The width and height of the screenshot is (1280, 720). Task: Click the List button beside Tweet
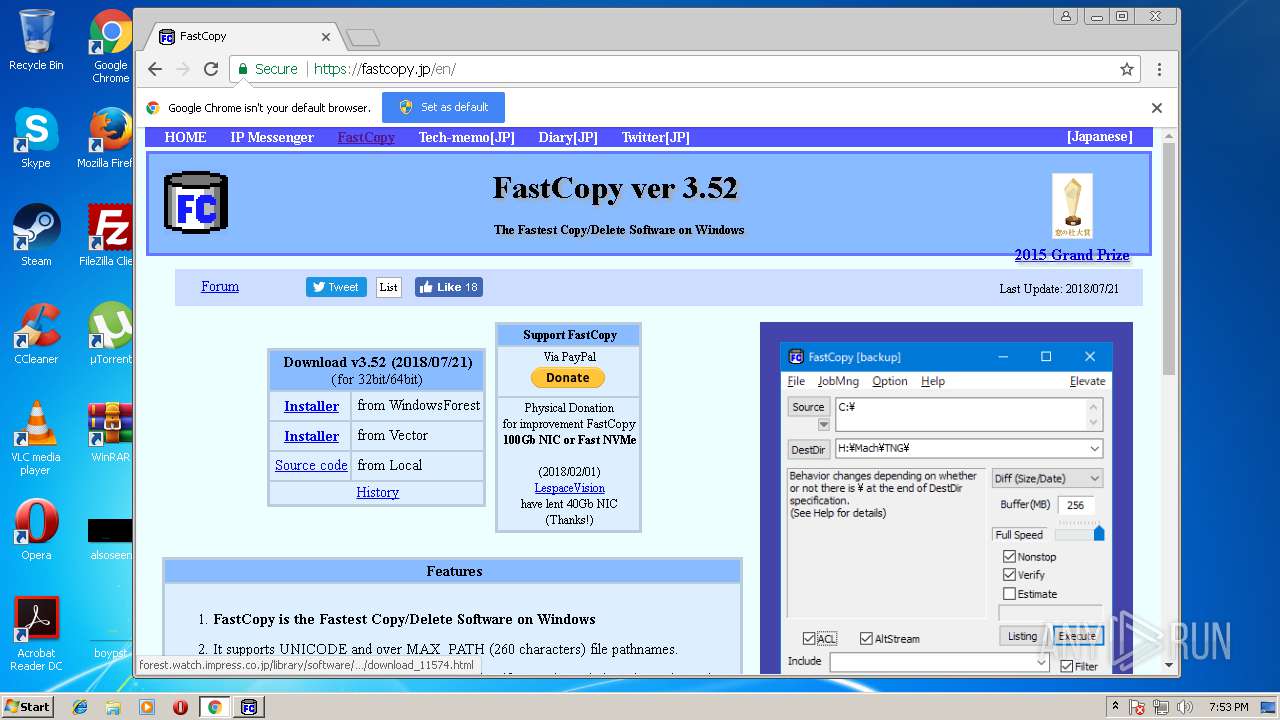(389, 287)
